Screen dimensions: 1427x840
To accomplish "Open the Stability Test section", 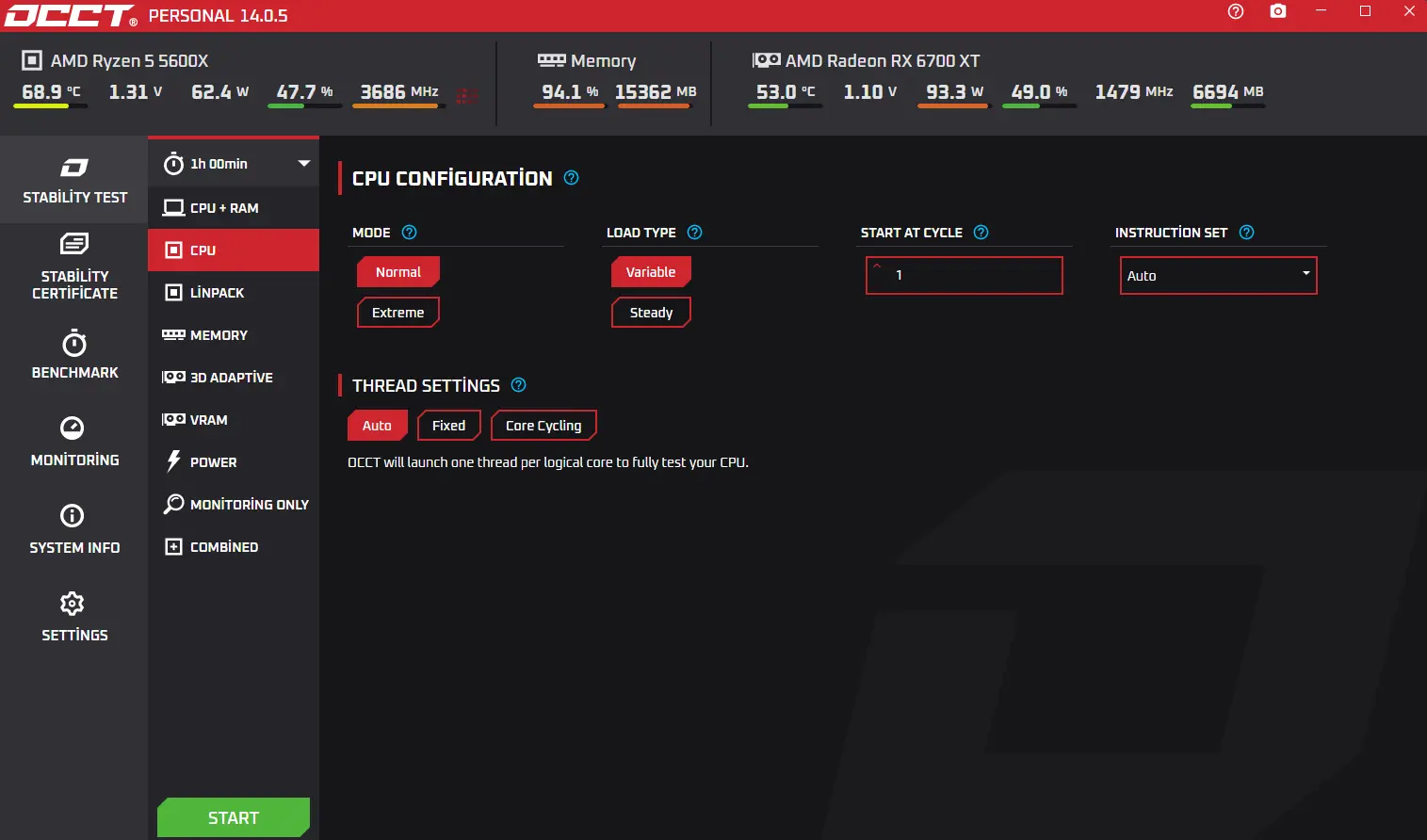I will pos(74,180).
